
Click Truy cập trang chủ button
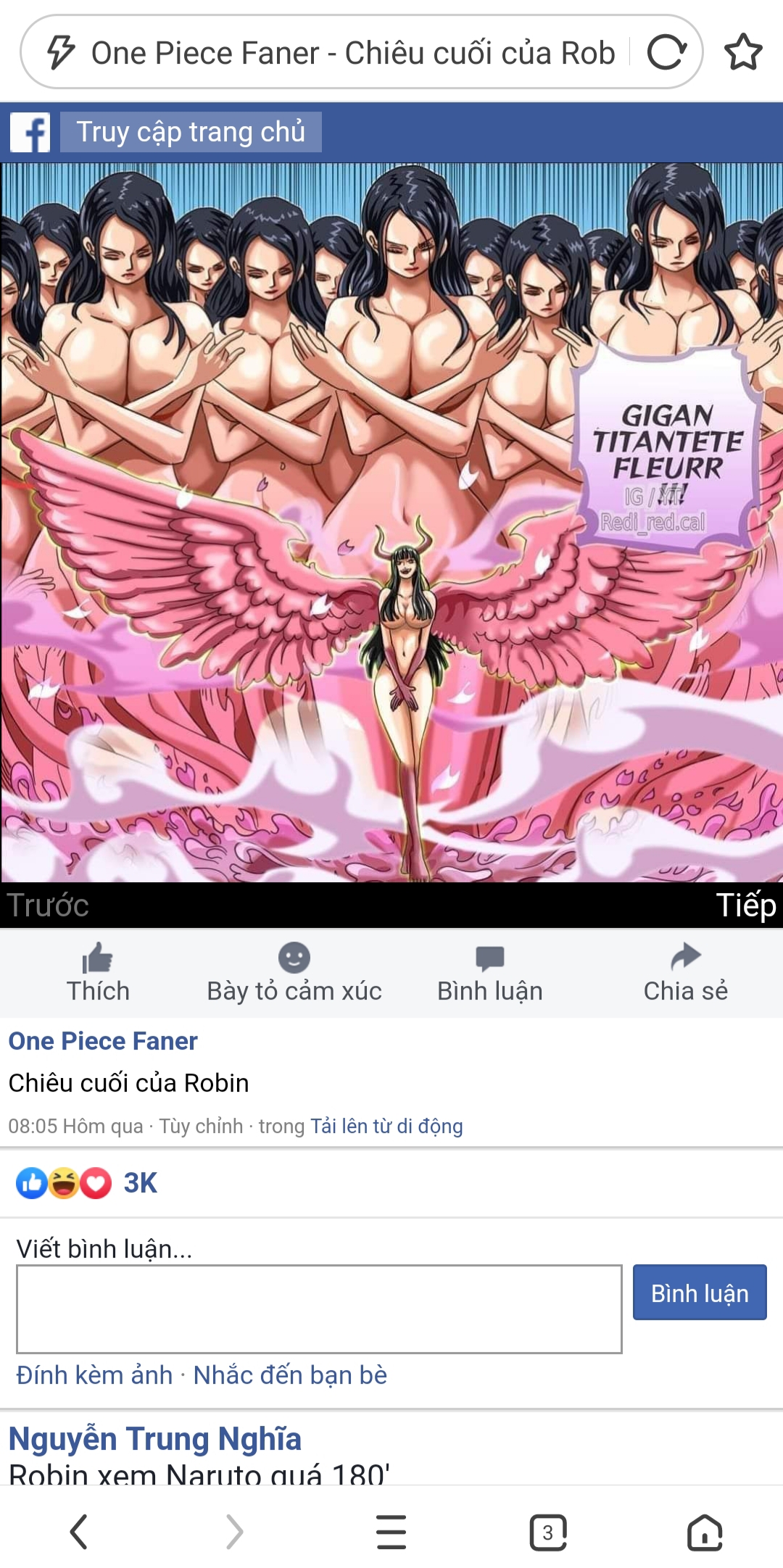pos(191,132)
